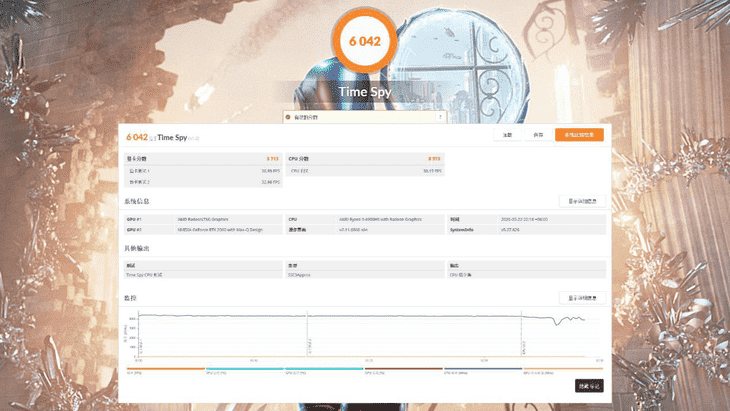730x411 pixels.
Task: Click the NVIDIA GeForce RTX 2060 Max-Q entry
Action: 220,229
